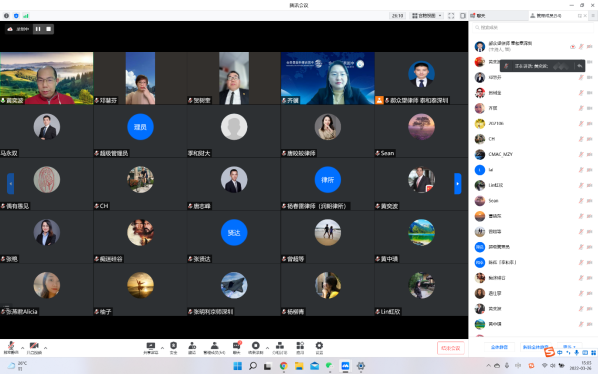The image size is (598, 374).
Task: Expand share screen options arrow
Action: 162,348
